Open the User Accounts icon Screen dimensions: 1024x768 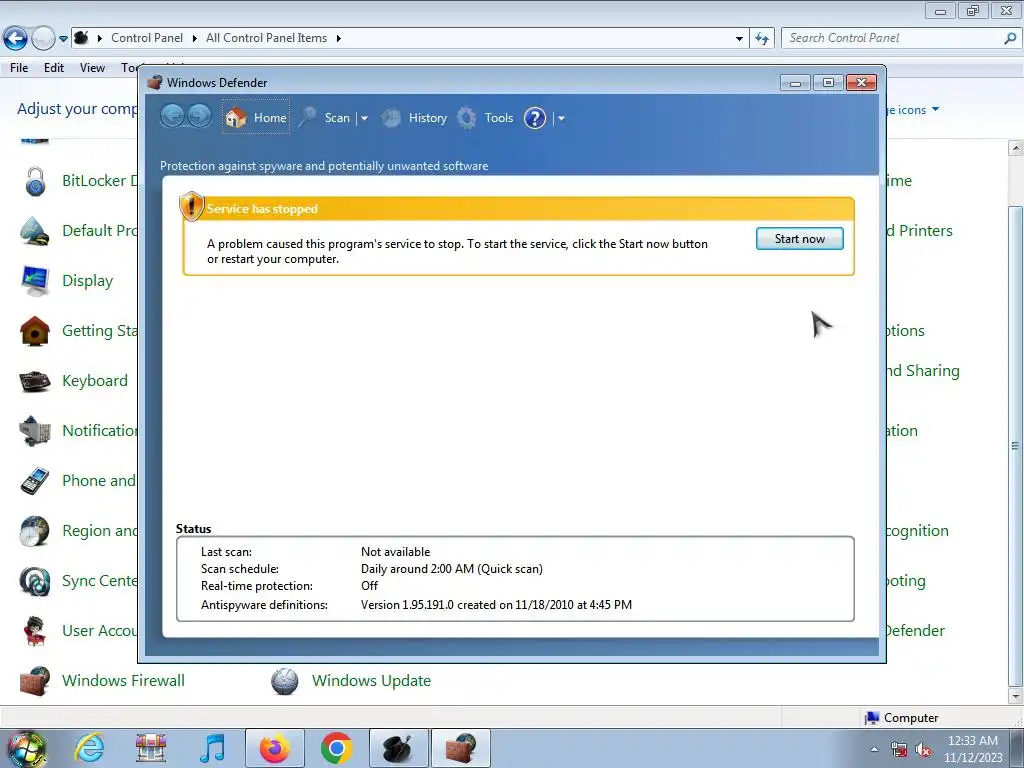coord(35,631)
